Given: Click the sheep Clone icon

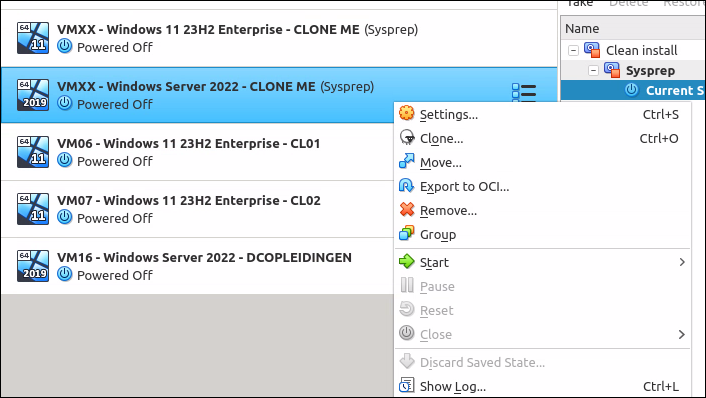Looking at the screenshot, I should [407, 137].
